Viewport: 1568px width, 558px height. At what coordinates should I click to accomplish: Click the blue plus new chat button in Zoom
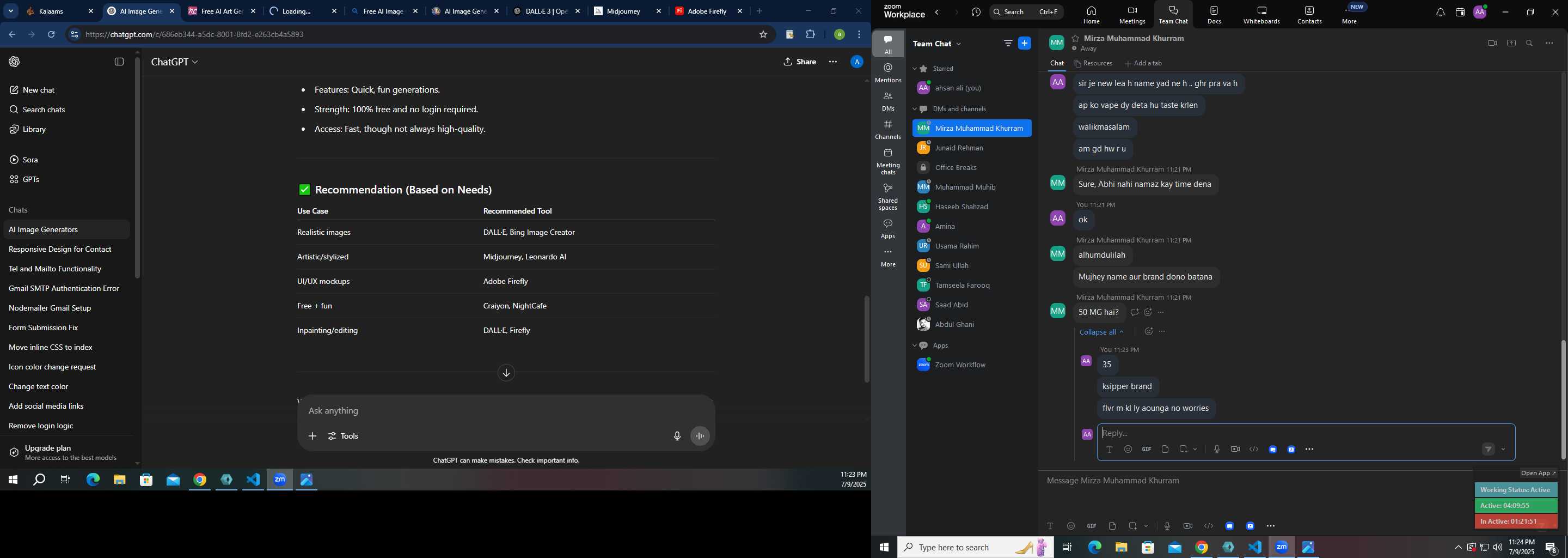tap(1025, 43)
